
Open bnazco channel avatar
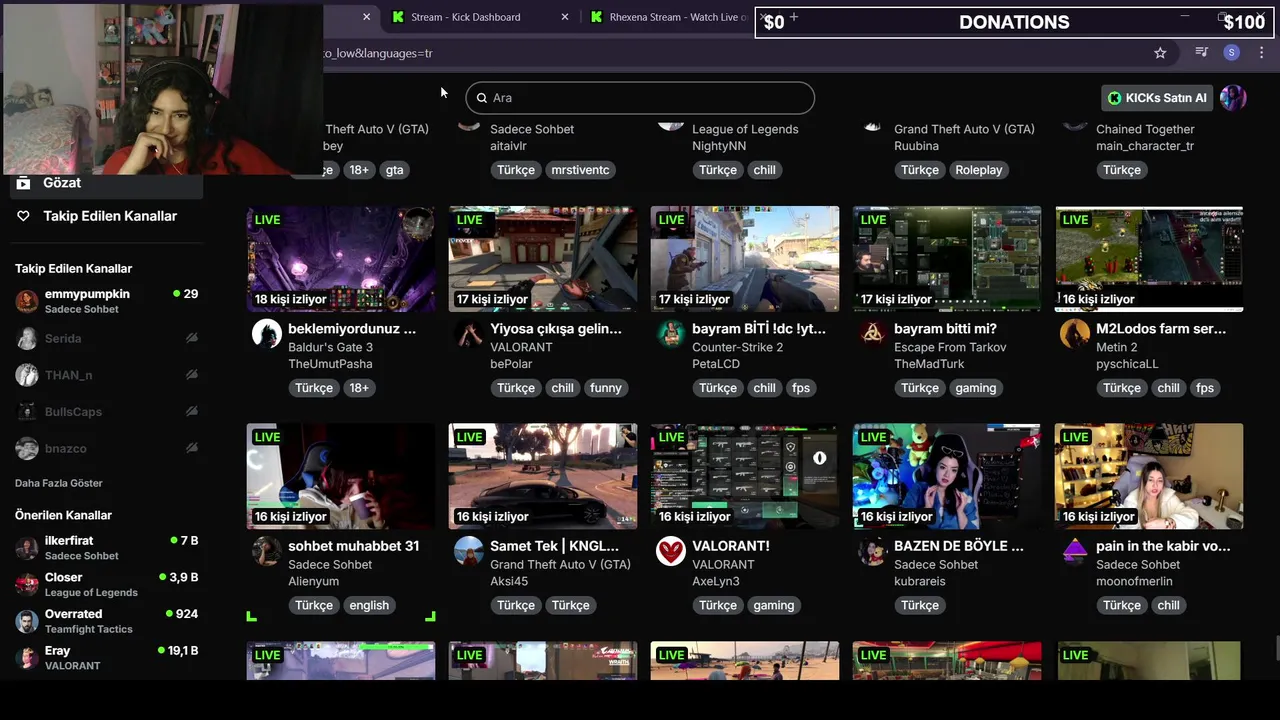(27, 448)
